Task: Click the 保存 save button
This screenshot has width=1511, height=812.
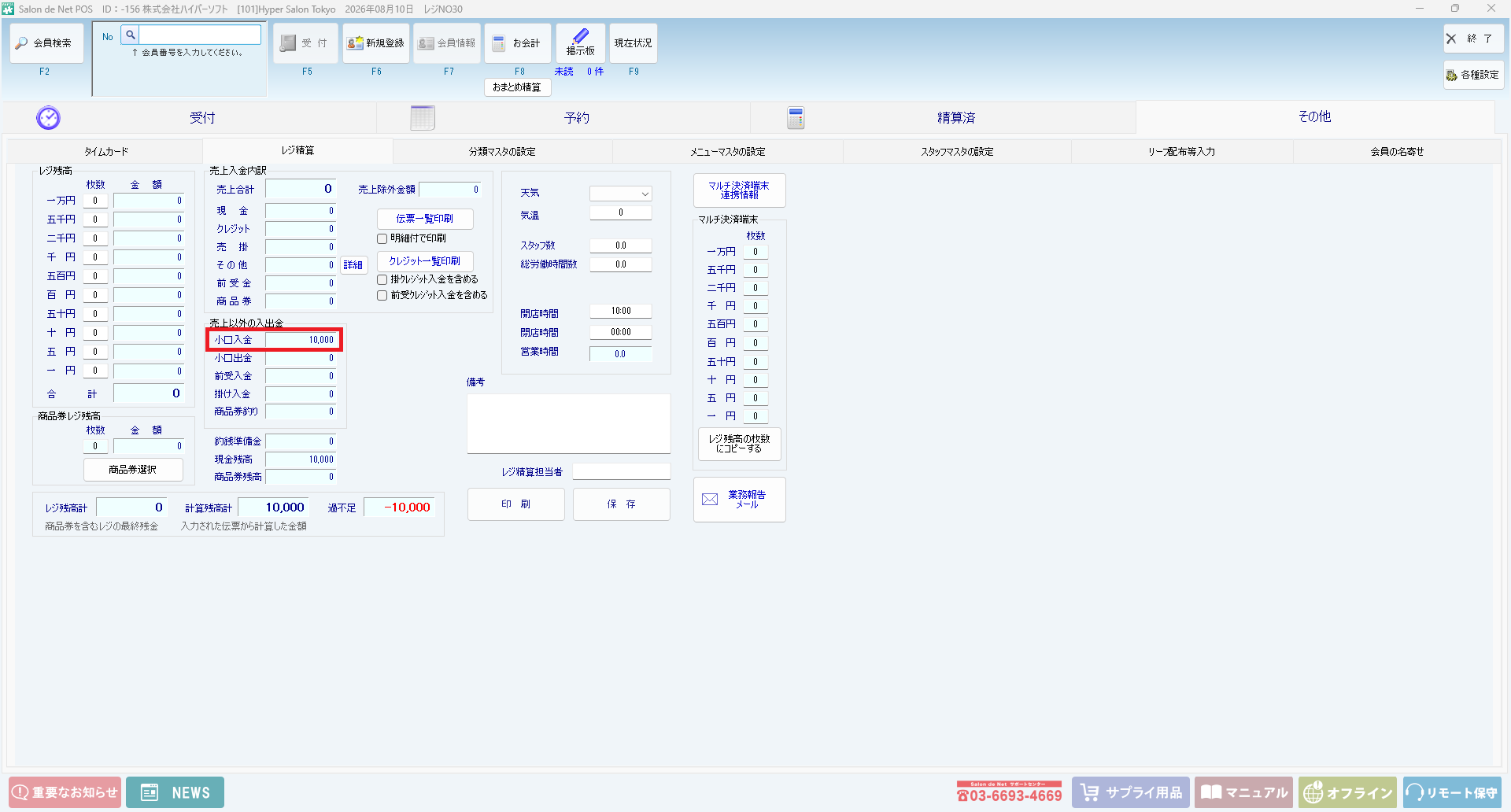Action: (622, 504)
